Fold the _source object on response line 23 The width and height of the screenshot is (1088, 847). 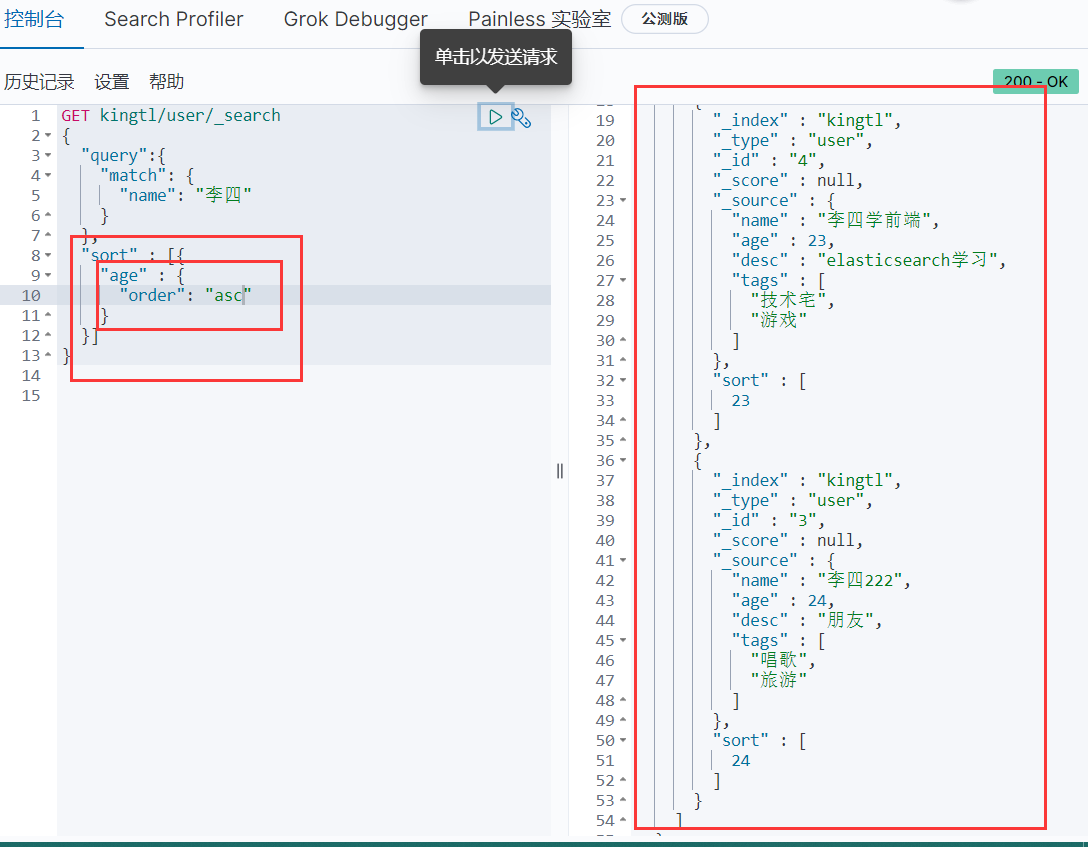pos(624,201)
